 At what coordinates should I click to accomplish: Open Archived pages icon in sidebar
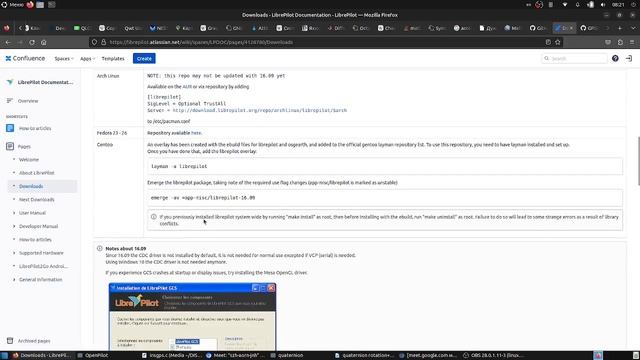point(10,340)
